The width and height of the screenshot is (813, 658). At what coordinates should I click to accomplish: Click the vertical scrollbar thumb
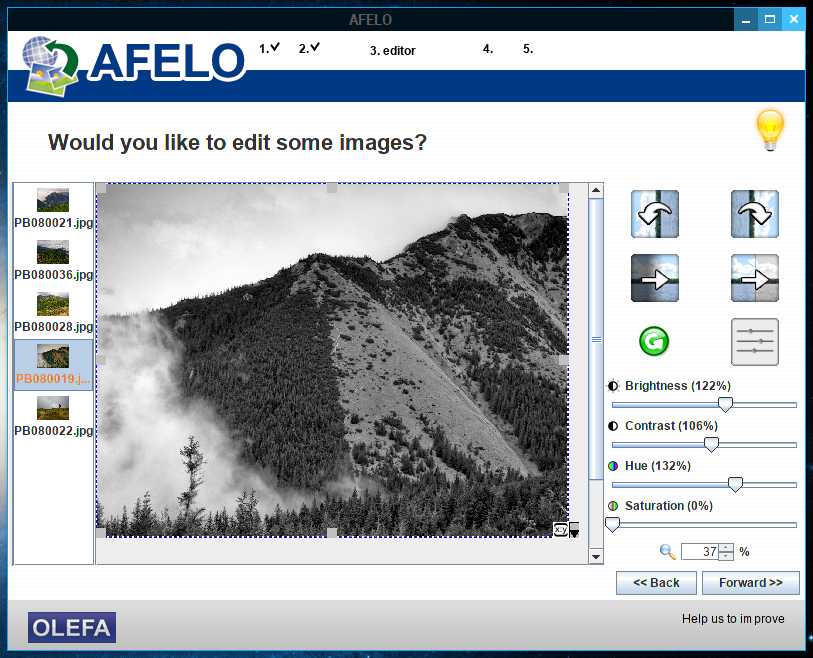tap(596, 339)
